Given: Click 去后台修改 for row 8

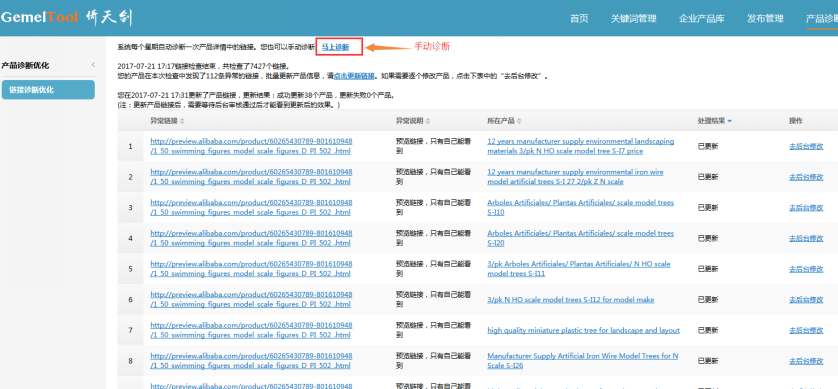Looking at the screenshot, I should click(806, 361).
